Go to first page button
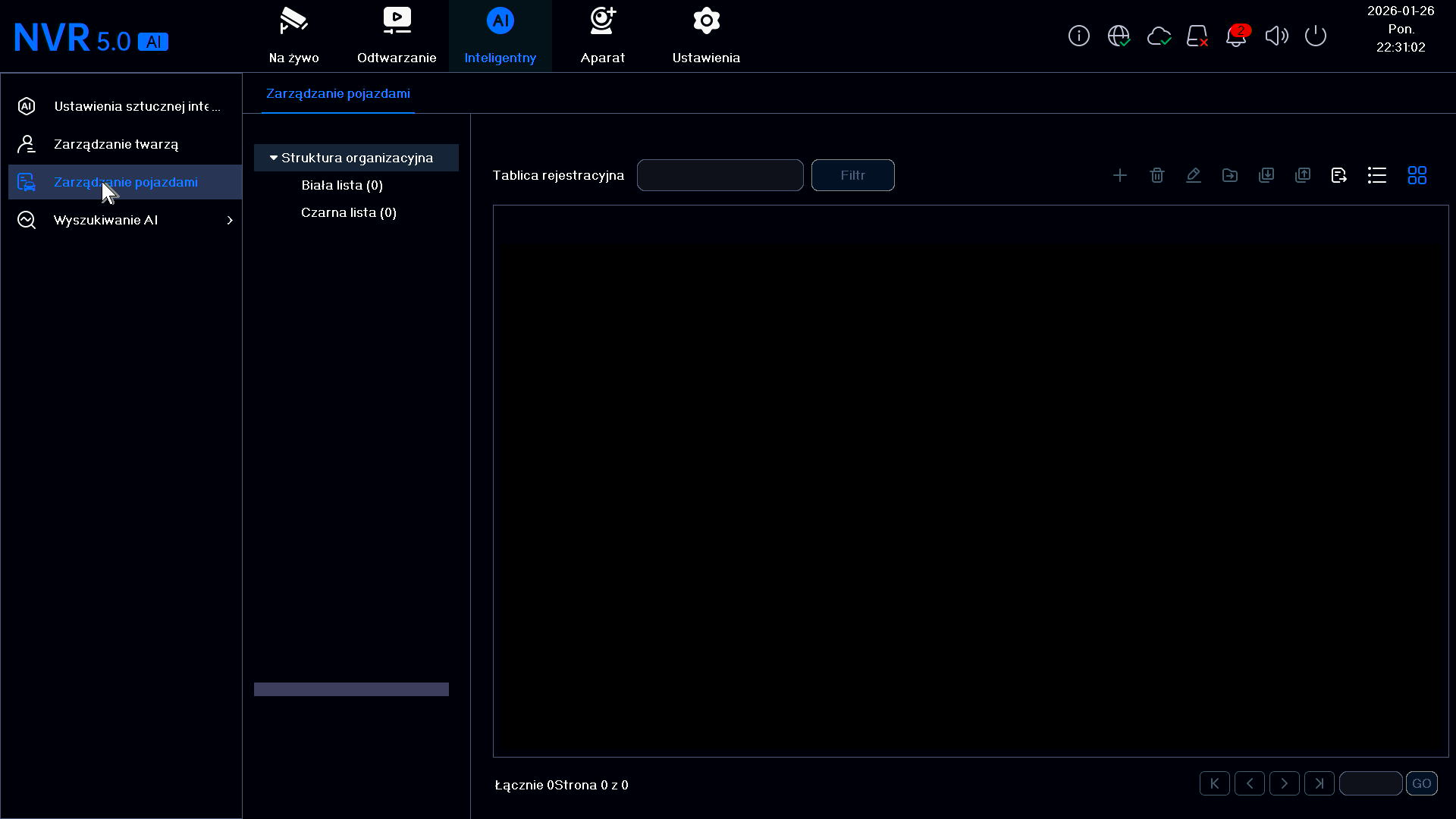This screenshot has height=819, width=1456. 1215,783
